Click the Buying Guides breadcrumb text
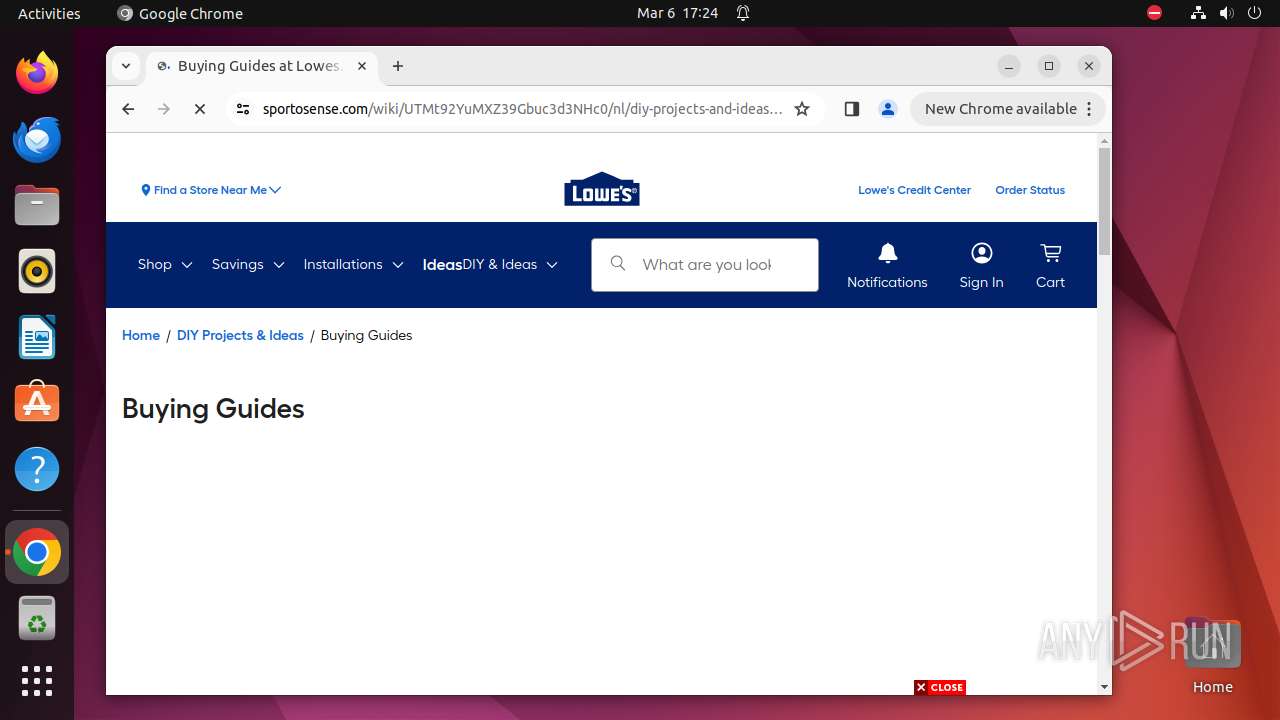Viewport: 1280px width, 720px height. [x=366, y=335]
